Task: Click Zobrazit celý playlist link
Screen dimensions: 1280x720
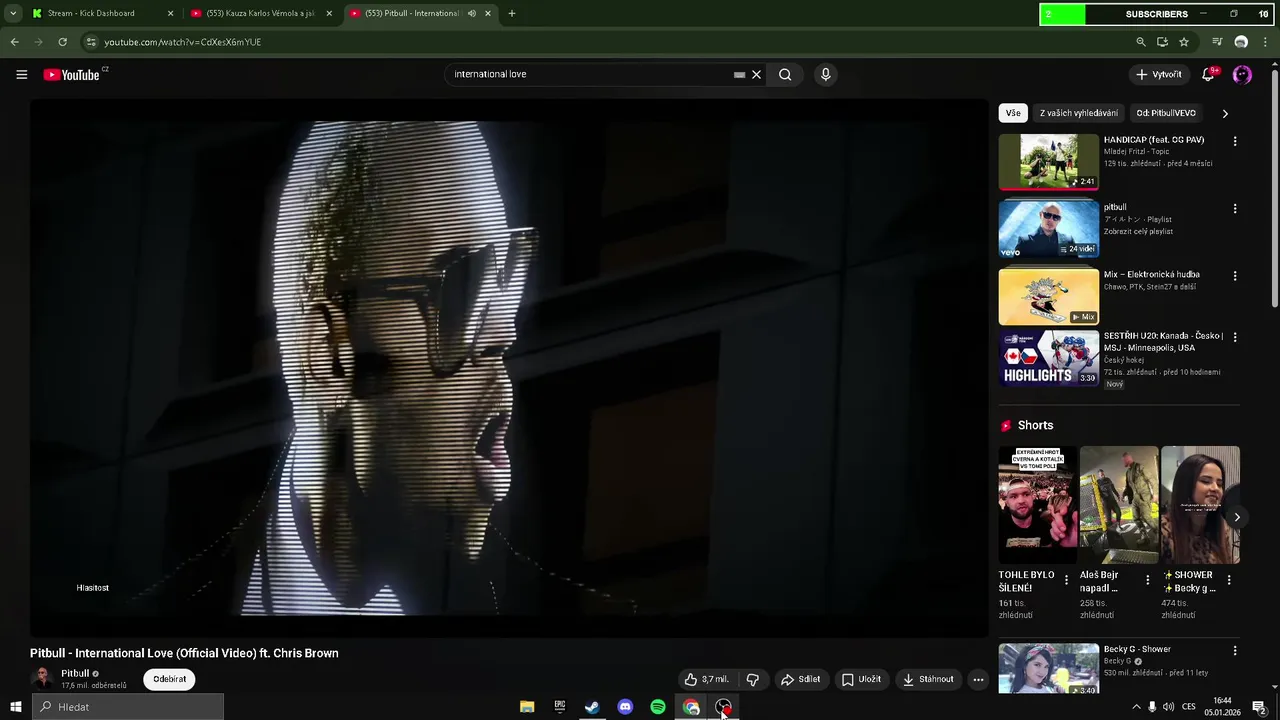Action: pyautogui.click(x=1138, y=231)
